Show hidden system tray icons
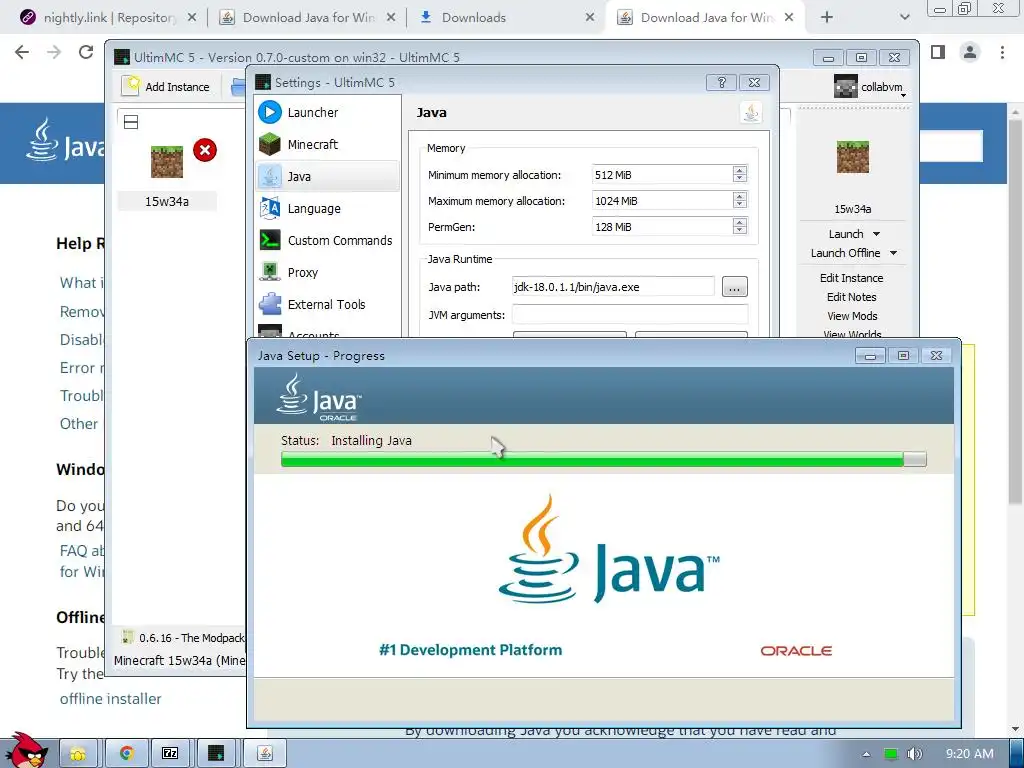1024x768 pixels. tap(866, 754)
